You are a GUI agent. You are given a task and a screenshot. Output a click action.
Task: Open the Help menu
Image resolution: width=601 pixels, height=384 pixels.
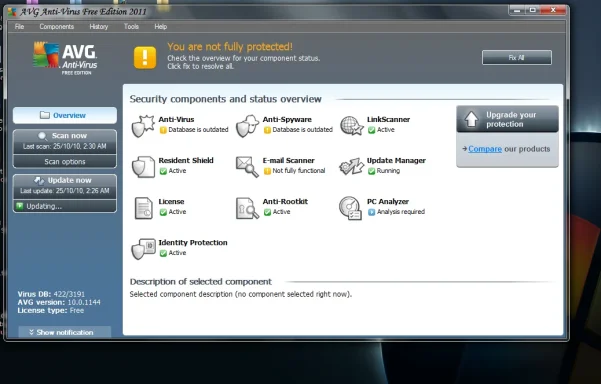[x=161, y=26]
